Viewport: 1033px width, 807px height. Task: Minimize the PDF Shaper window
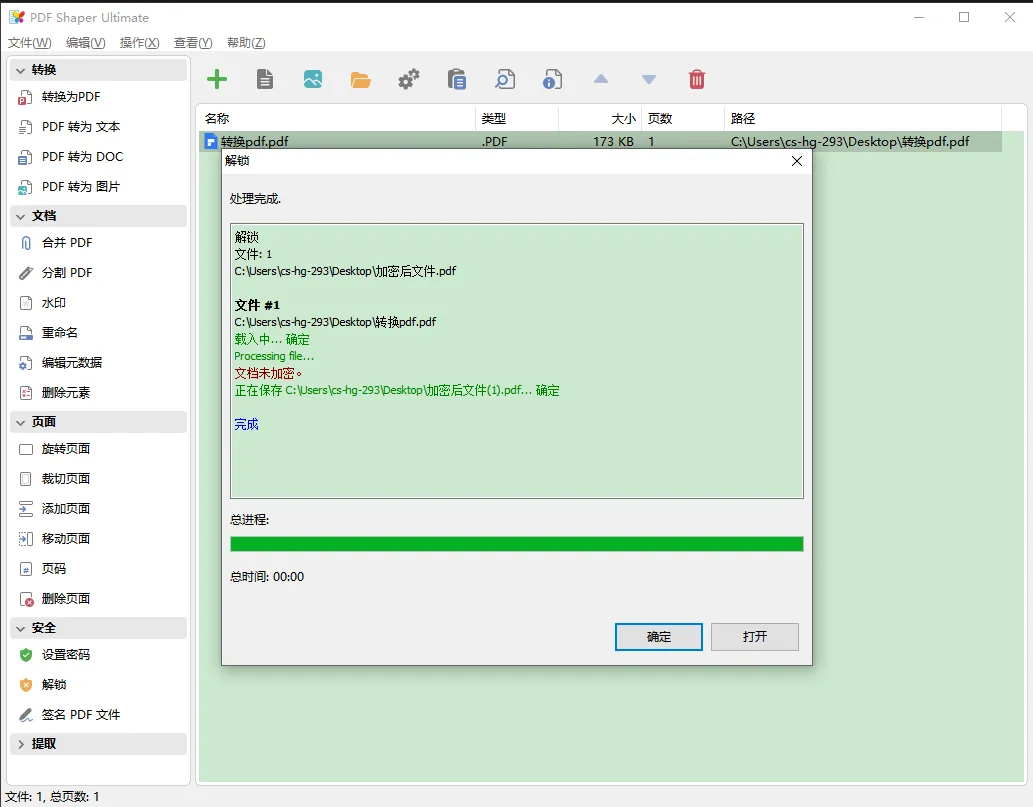click(919, 17)
